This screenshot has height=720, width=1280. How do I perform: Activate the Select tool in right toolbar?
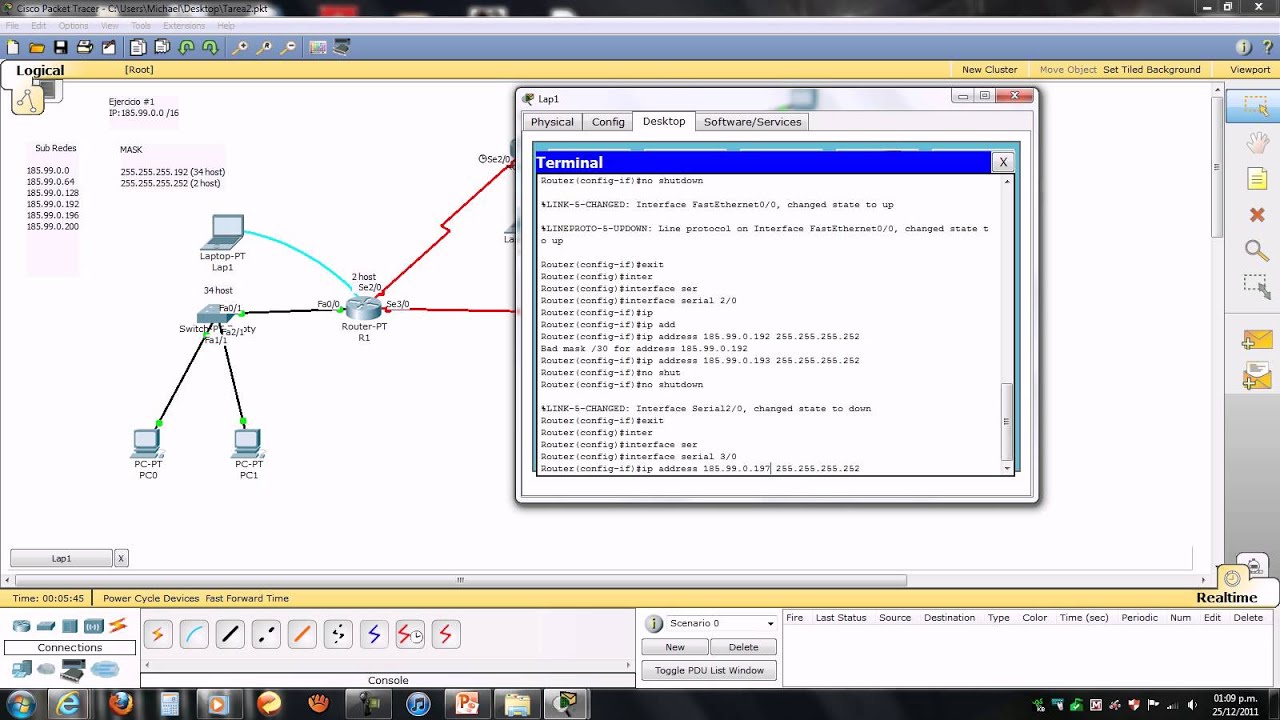click(1256, 106)
